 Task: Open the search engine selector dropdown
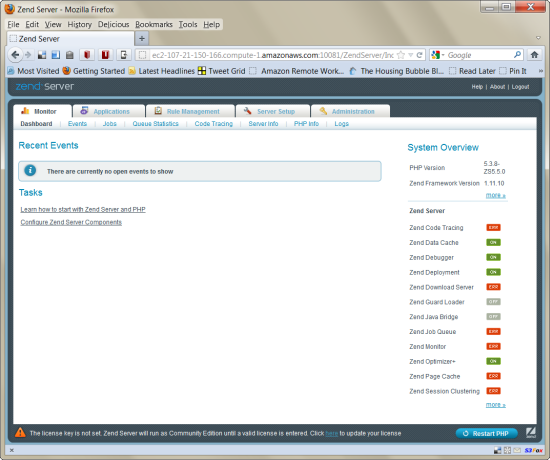443,55
